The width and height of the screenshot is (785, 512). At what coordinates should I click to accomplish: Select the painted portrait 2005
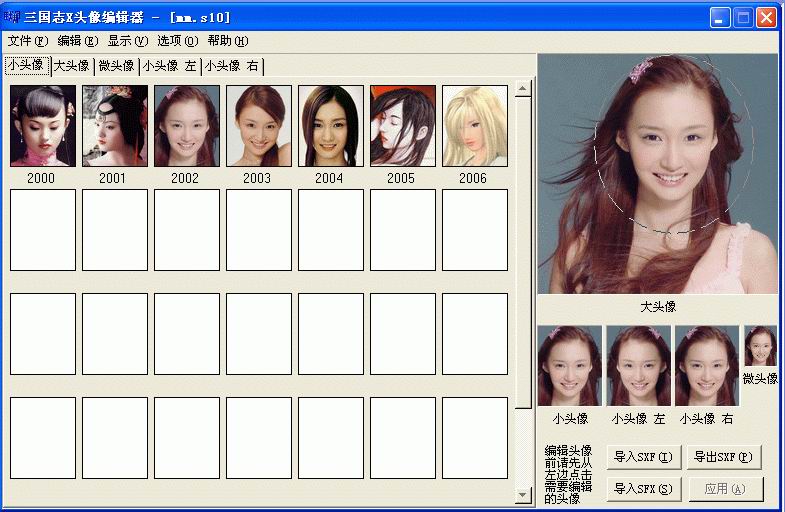(403, 126)
